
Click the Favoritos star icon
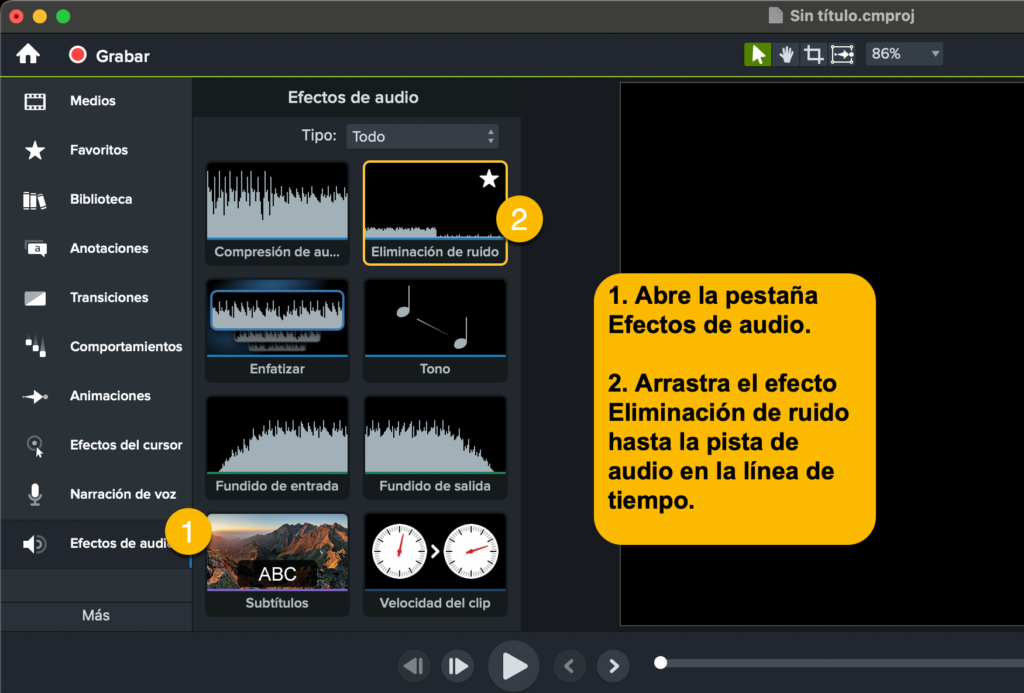[35, 150]
